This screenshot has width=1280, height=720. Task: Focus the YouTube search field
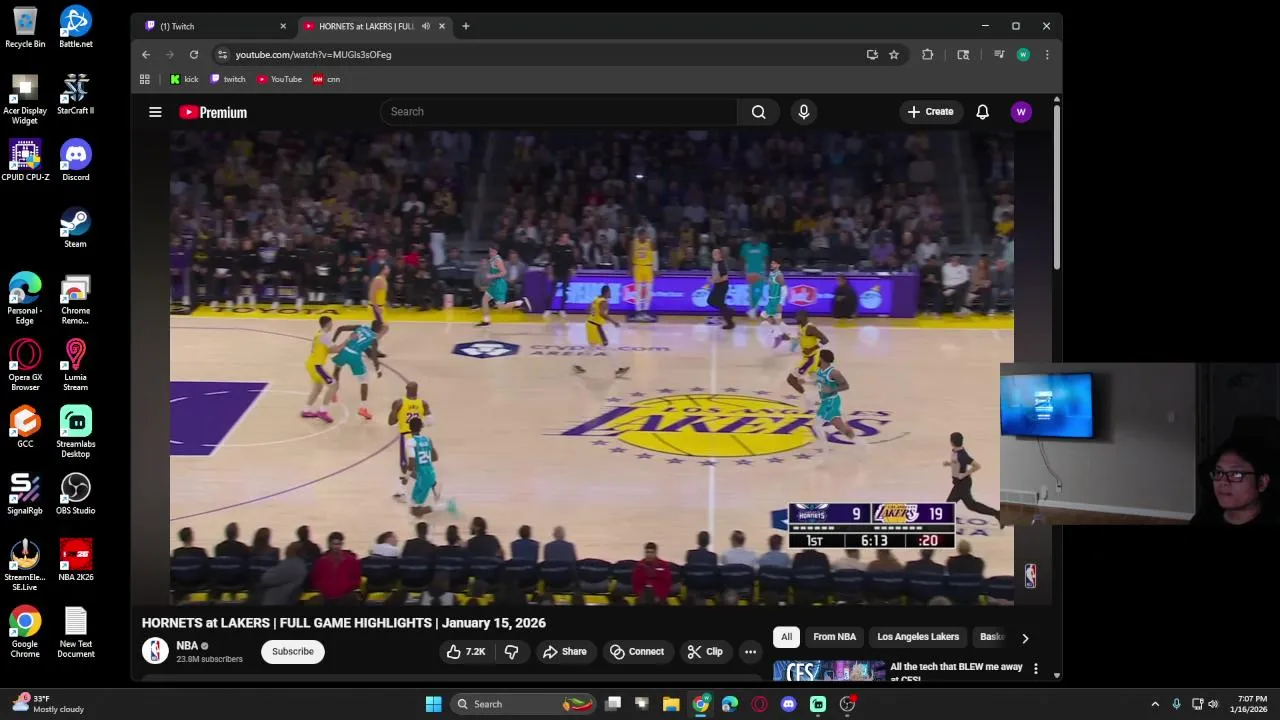pyautogui.click(x=559, y=112)
